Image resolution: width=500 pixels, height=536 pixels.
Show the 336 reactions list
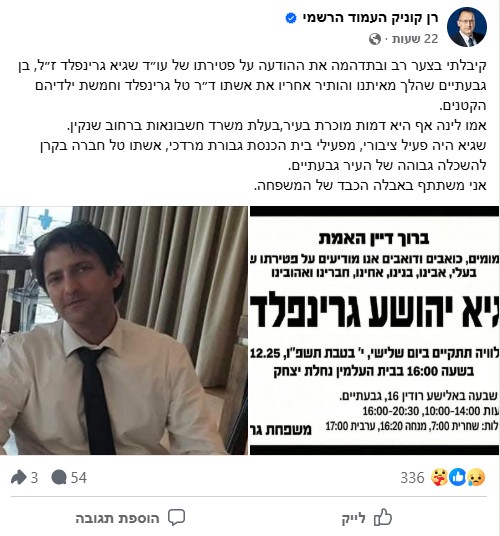click(412, 478)
